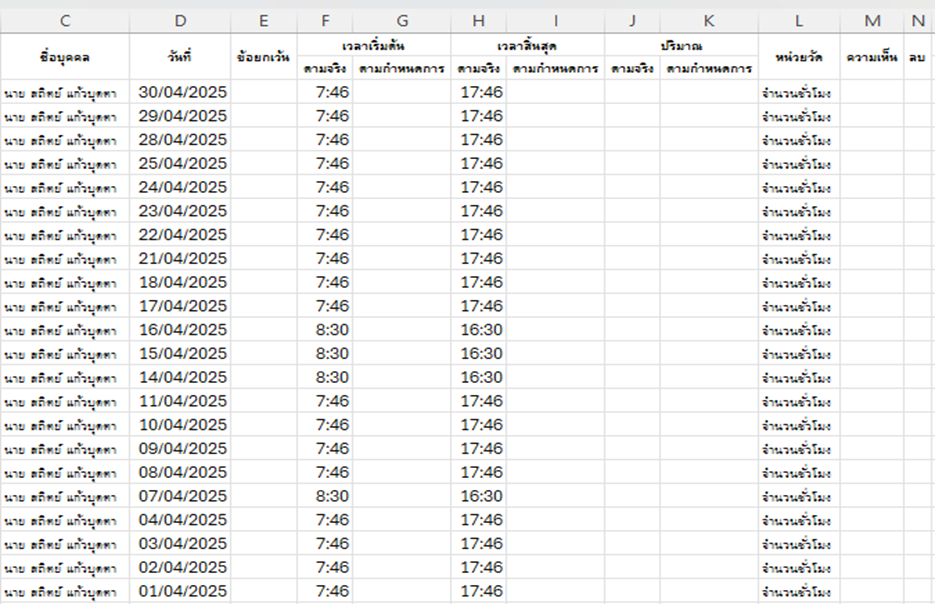Image resolution: width=935 pixels, height=604 pixels.
Task: Click the ปริมาณ merged header
Action: tap(681, 46)
